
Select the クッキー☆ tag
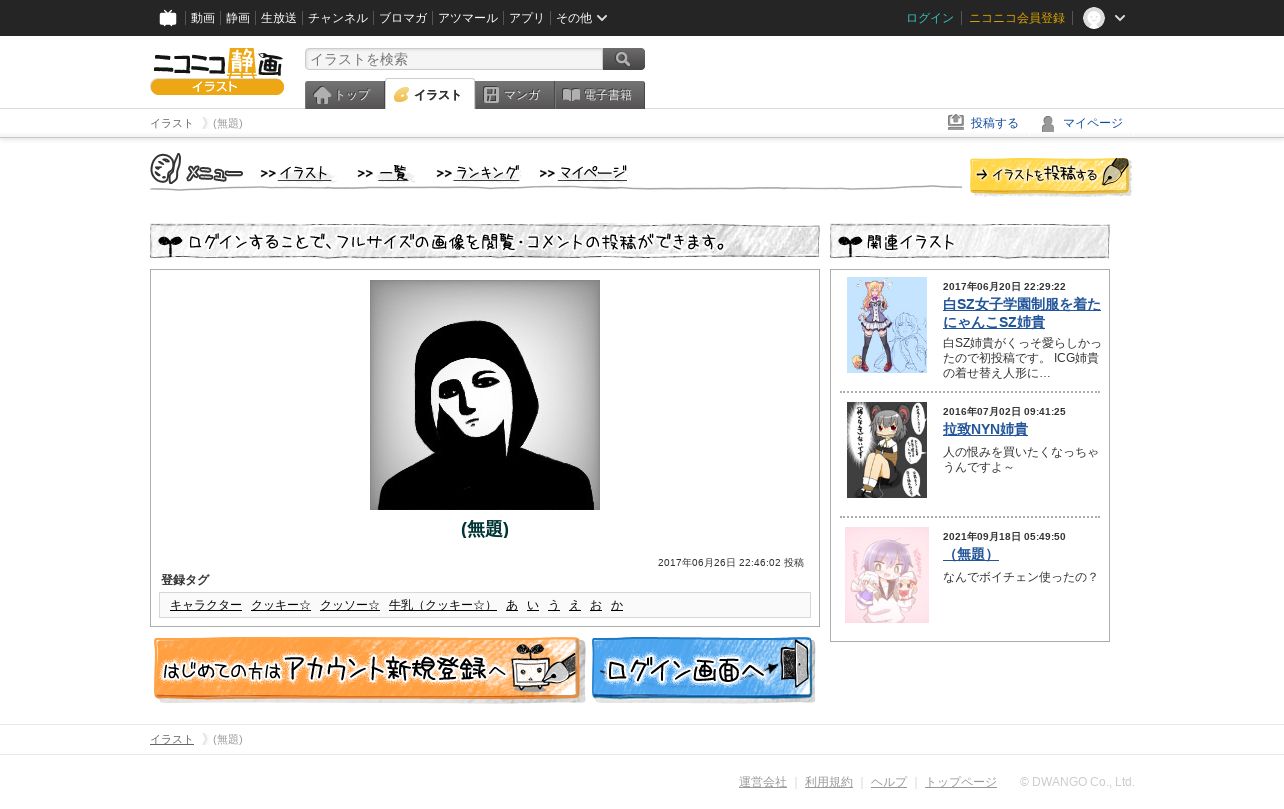click(281, 605)
